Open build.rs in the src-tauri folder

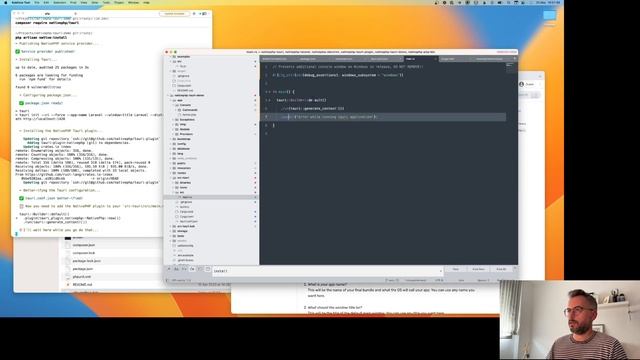coord(184,207)
